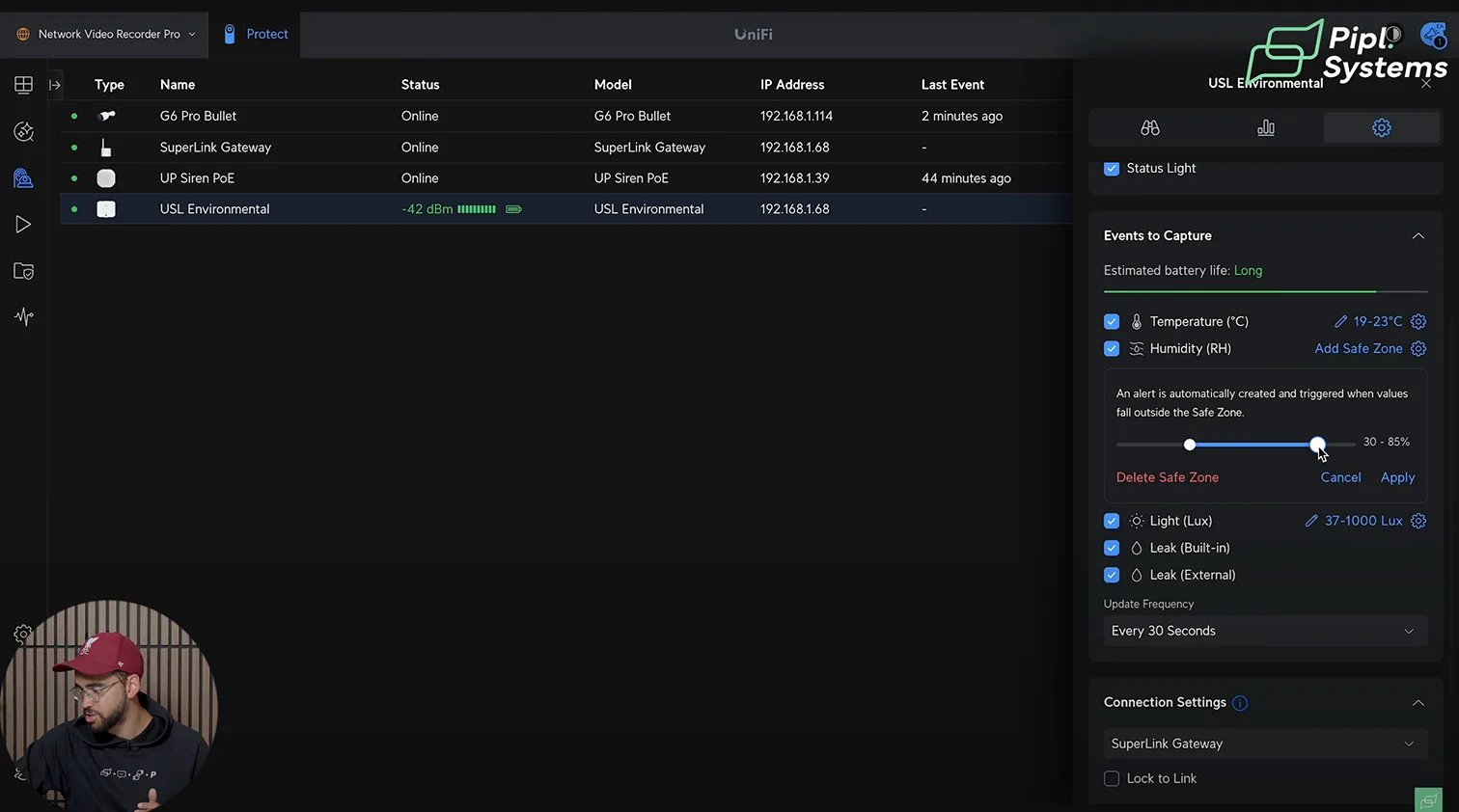Edit the temperature safe zone pencil icon

(x=1340, y=321)
